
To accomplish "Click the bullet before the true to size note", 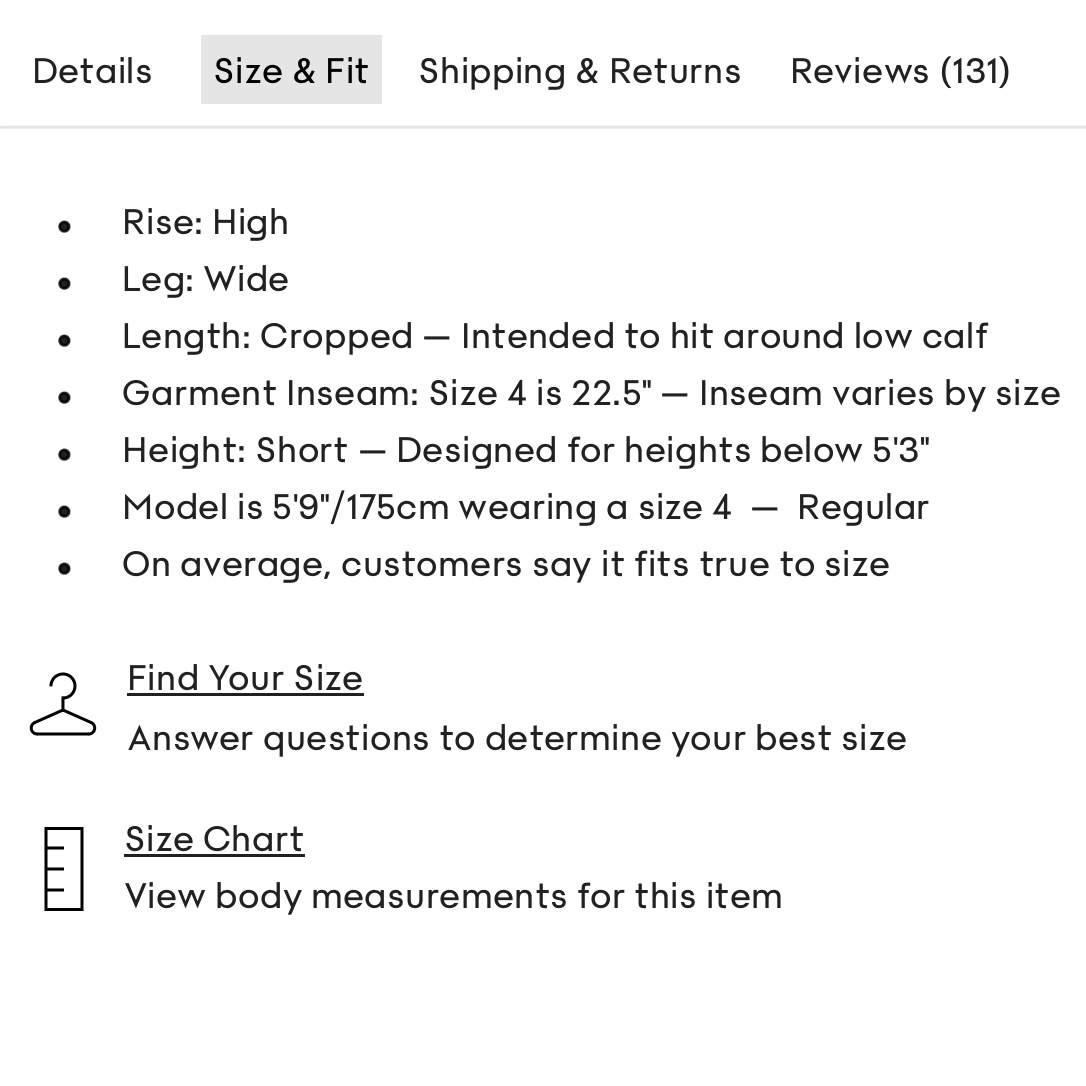I will pyautogui.click(x=65, y=567).
